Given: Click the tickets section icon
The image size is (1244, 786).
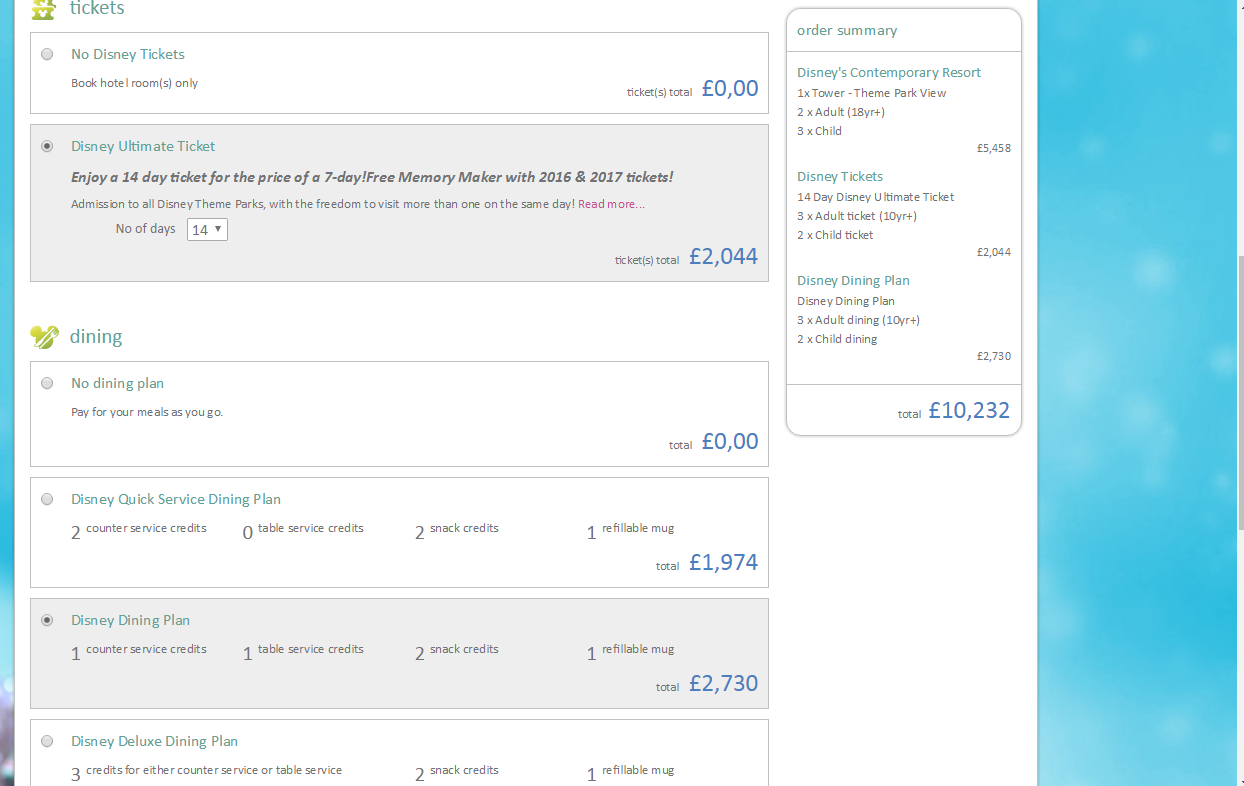Looking at the screenshot, I should (44, 9).
